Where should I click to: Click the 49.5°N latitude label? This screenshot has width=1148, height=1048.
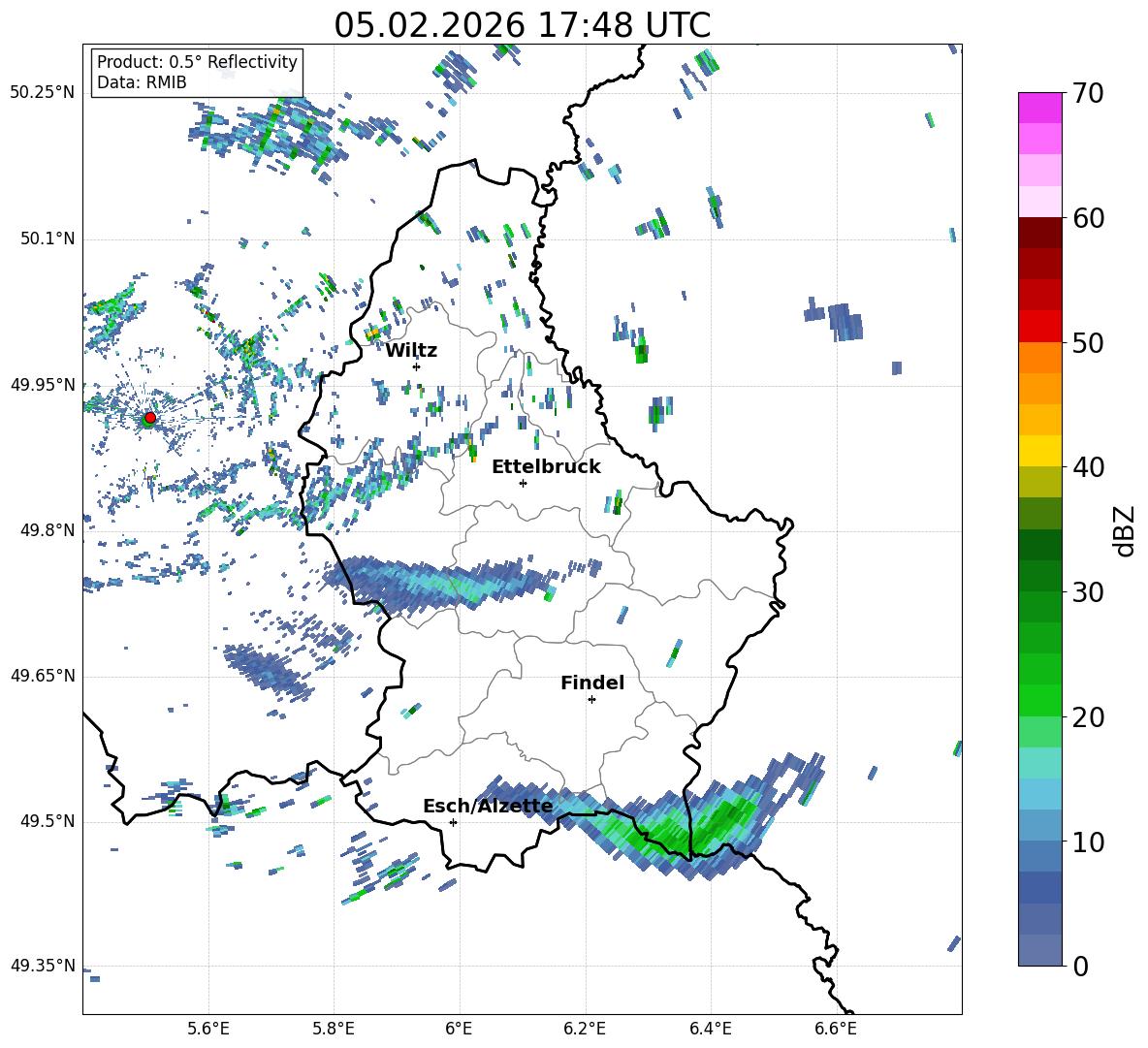(x=48, y=820)
